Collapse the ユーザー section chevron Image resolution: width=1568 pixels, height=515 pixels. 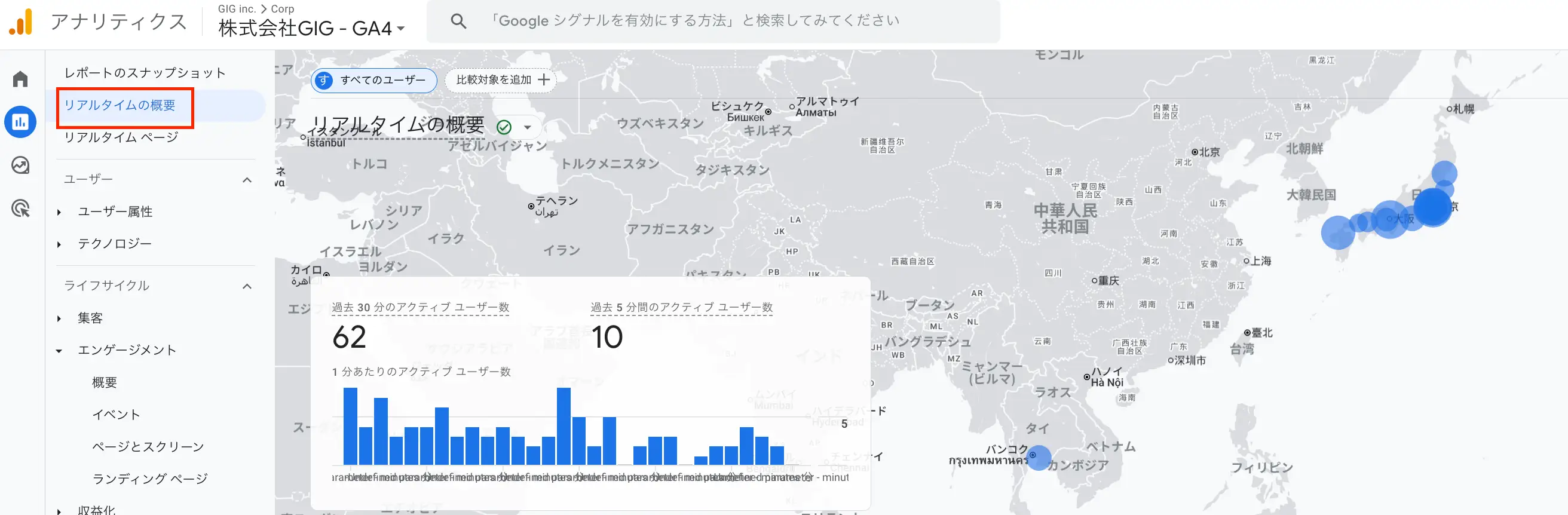247,180
